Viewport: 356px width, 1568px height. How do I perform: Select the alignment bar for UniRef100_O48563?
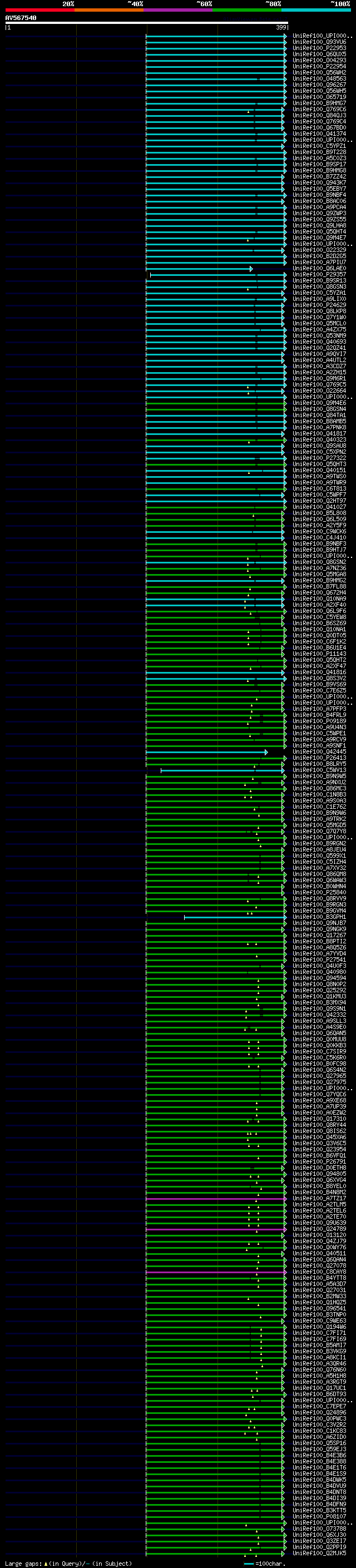tap(215, 79)
